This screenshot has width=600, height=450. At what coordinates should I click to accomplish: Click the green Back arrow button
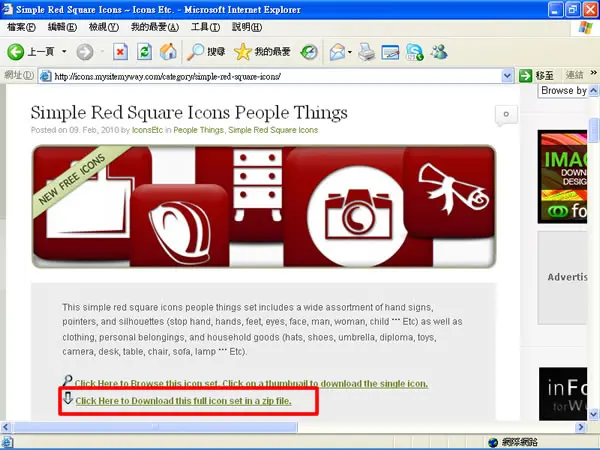tap(16, 52)
